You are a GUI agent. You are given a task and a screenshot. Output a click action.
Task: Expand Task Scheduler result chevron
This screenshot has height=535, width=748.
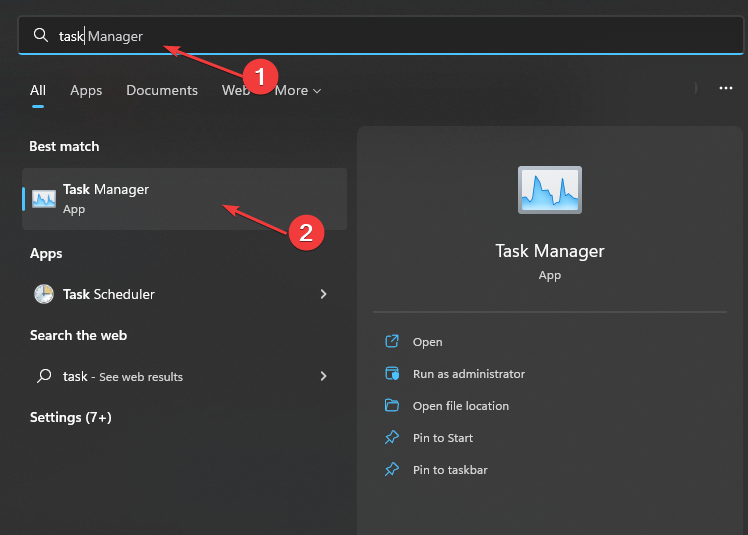point(323,294)
